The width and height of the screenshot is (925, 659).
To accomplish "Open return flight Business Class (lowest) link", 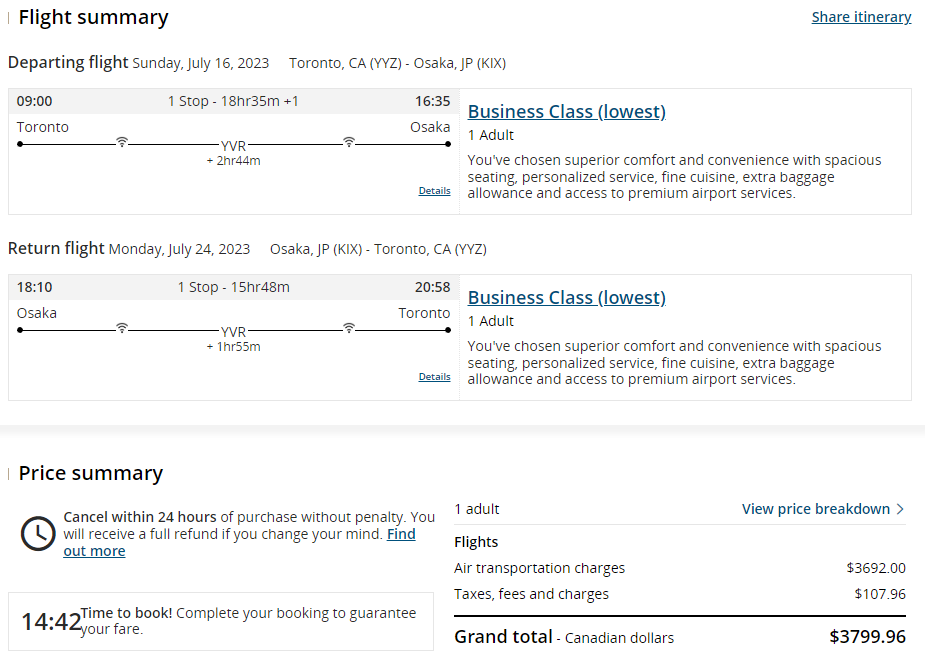I will 566,297.
